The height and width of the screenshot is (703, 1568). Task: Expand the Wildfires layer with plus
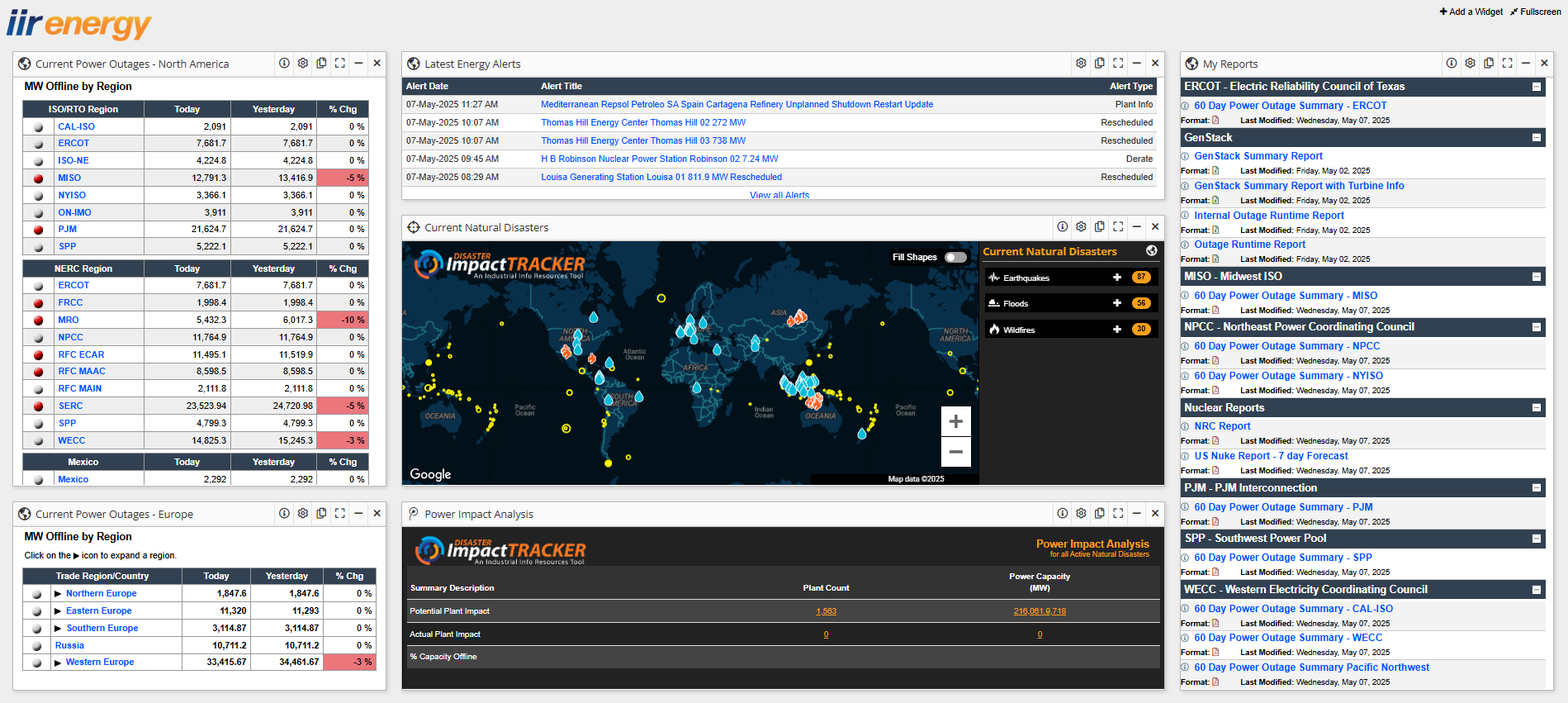click(1117, 330)
